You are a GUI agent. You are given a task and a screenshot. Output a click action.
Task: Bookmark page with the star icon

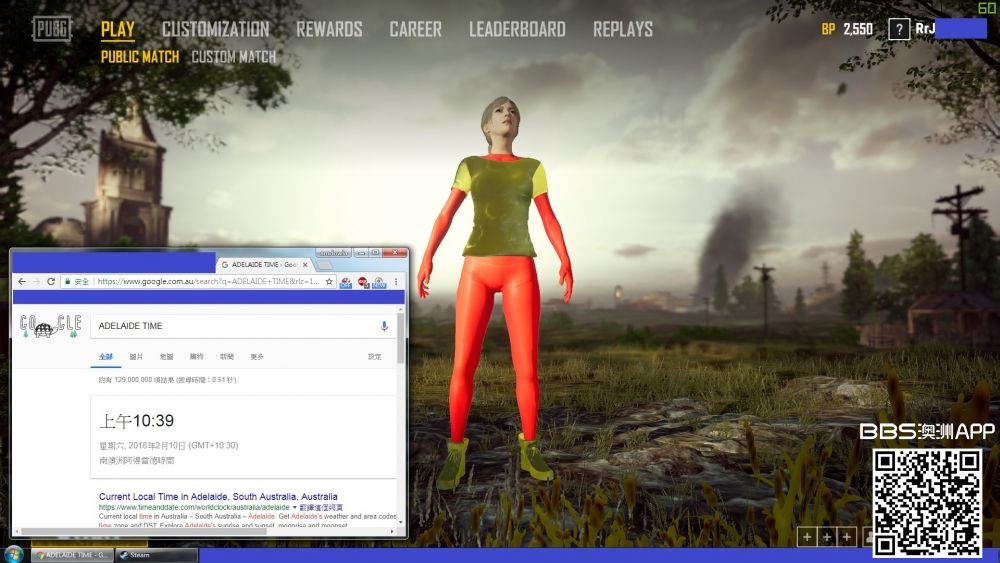[329, 281]
